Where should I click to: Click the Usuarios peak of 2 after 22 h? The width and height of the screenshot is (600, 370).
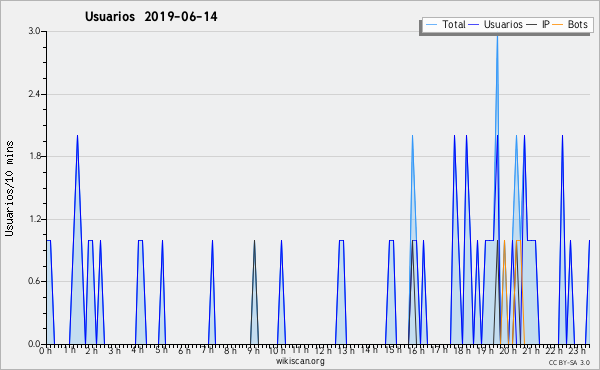pyautogui.click(x=562, y=136)
